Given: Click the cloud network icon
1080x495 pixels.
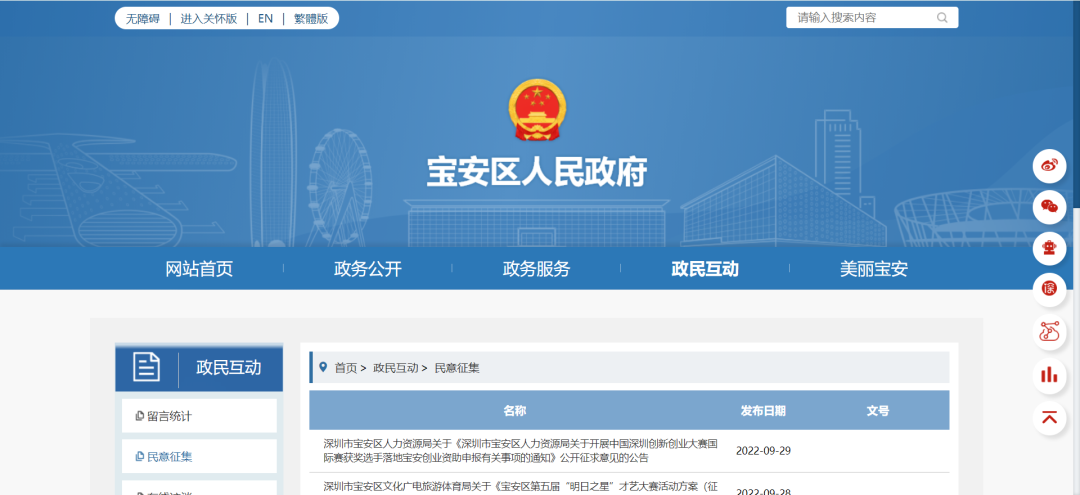Looking at the screenshot, I should click(x=1049, y=333).
